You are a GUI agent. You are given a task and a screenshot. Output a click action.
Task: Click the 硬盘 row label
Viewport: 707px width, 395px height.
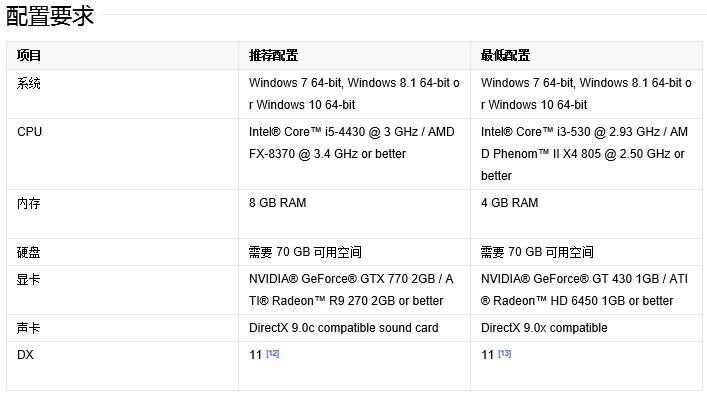[28, 252]
